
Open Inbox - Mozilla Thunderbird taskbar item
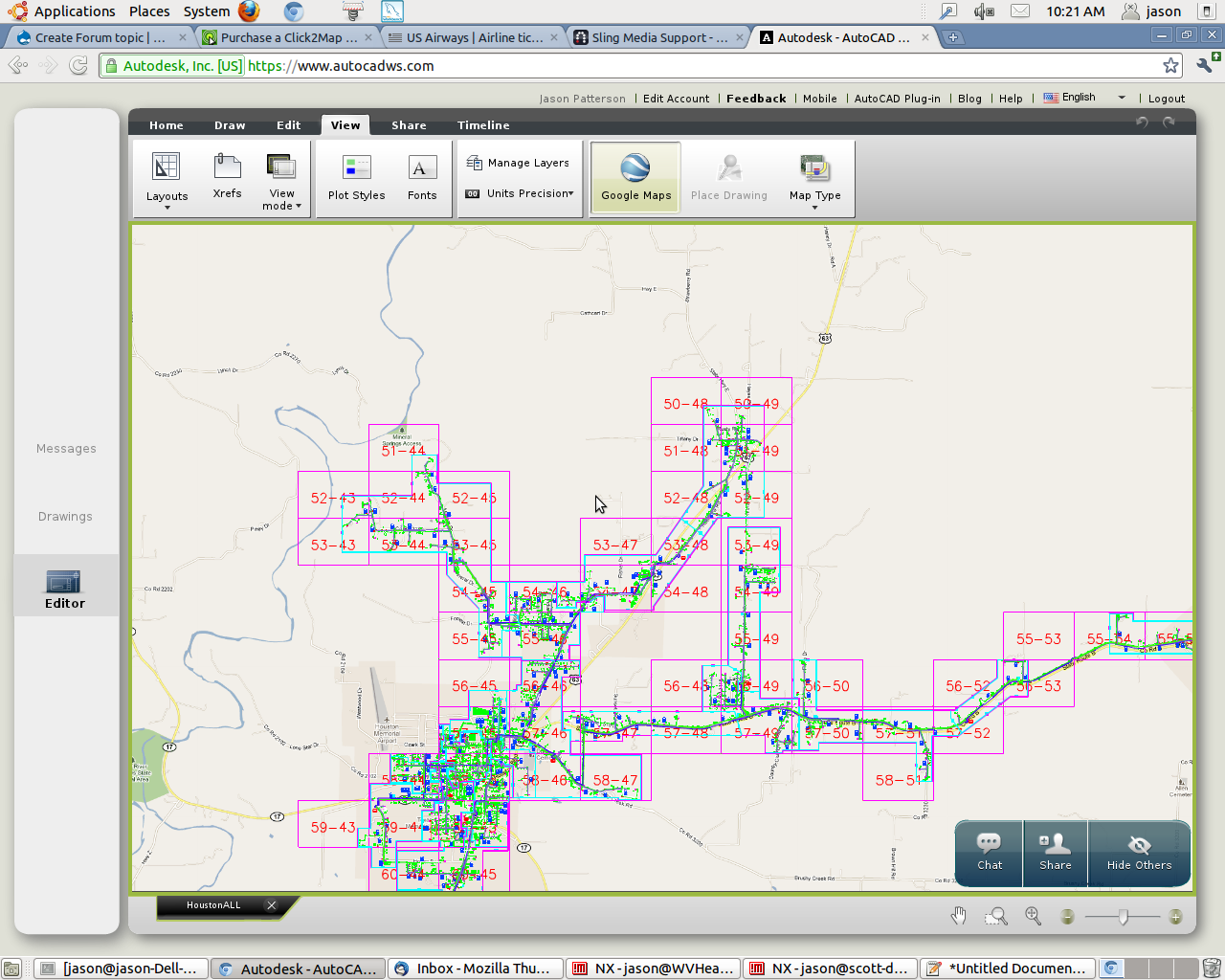coord(476,969)
